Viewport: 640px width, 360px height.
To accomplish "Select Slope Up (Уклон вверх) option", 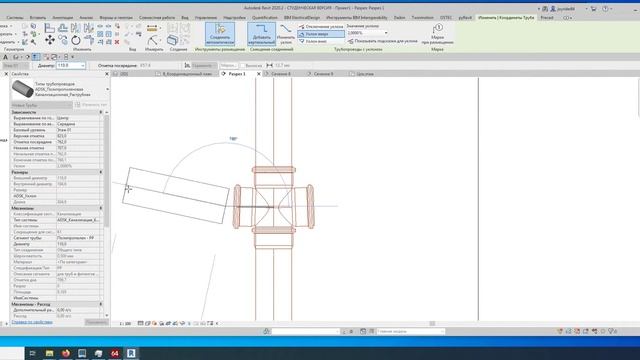I will click(321, 34).
